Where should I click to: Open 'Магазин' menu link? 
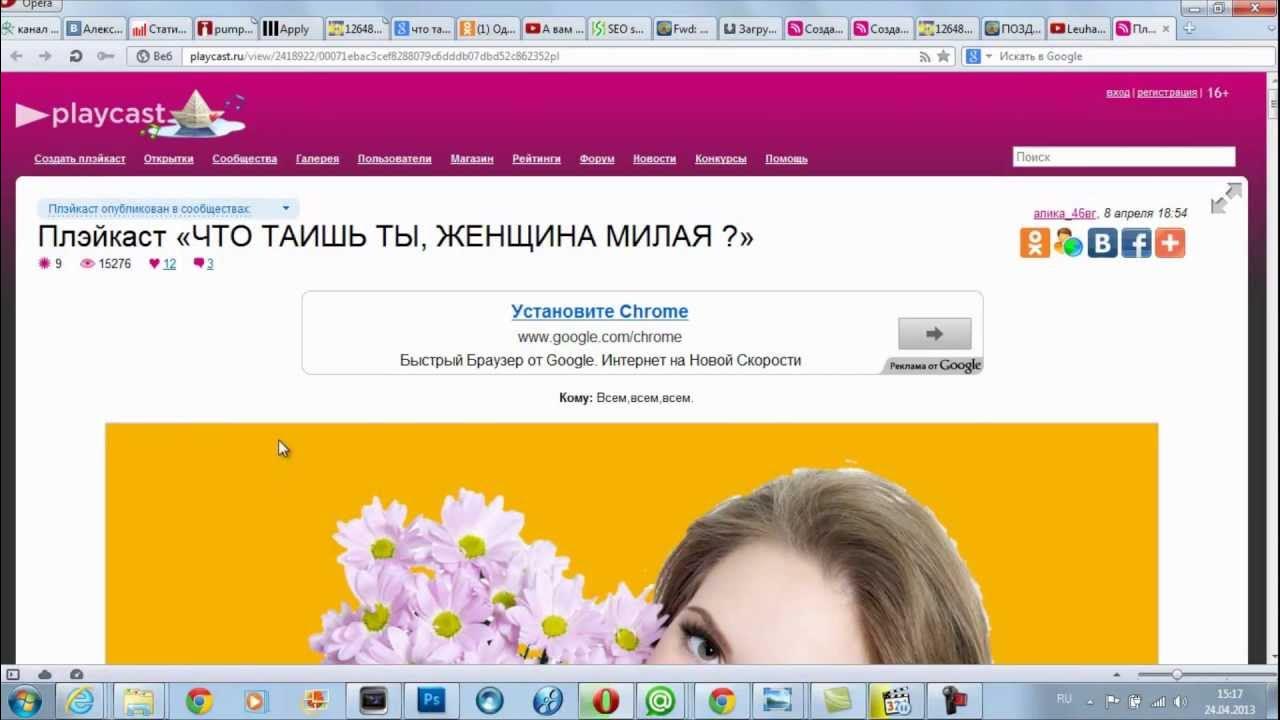click(x=472, y=159)
